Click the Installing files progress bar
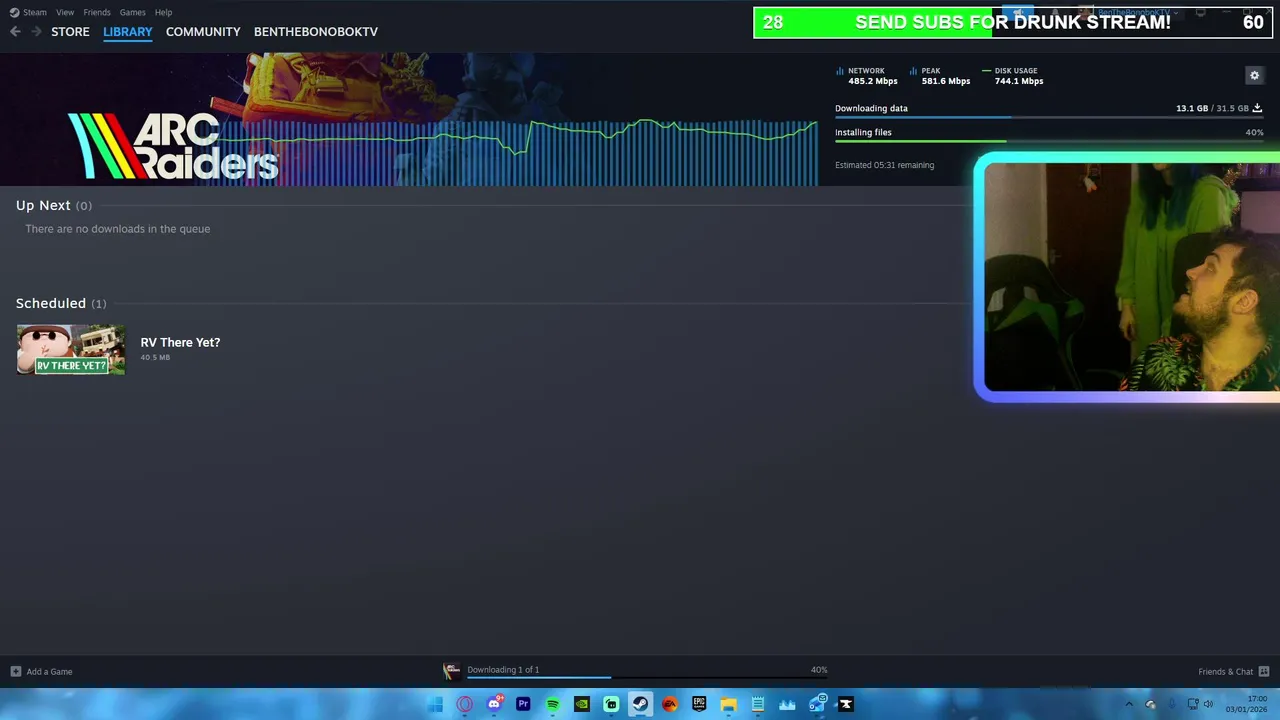The image size is (1280, 720). [x=1049, y=141]
